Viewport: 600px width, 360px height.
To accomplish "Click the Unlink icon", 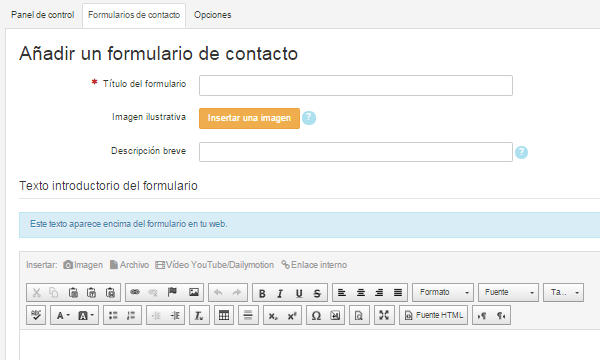I will click(x=153, y=292).
